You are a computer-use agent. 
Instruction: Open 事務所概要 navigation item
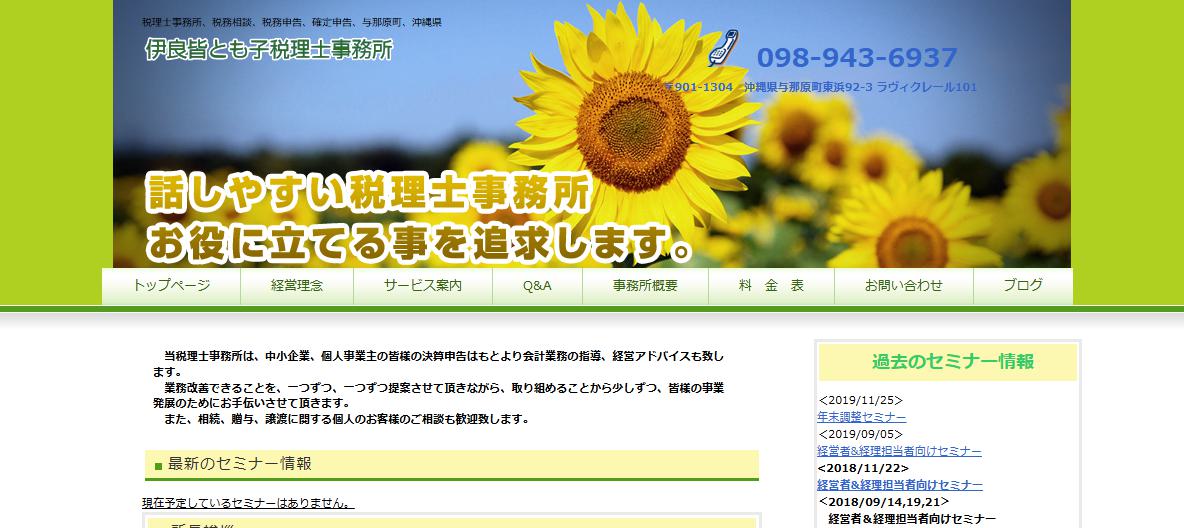[646, 286]
